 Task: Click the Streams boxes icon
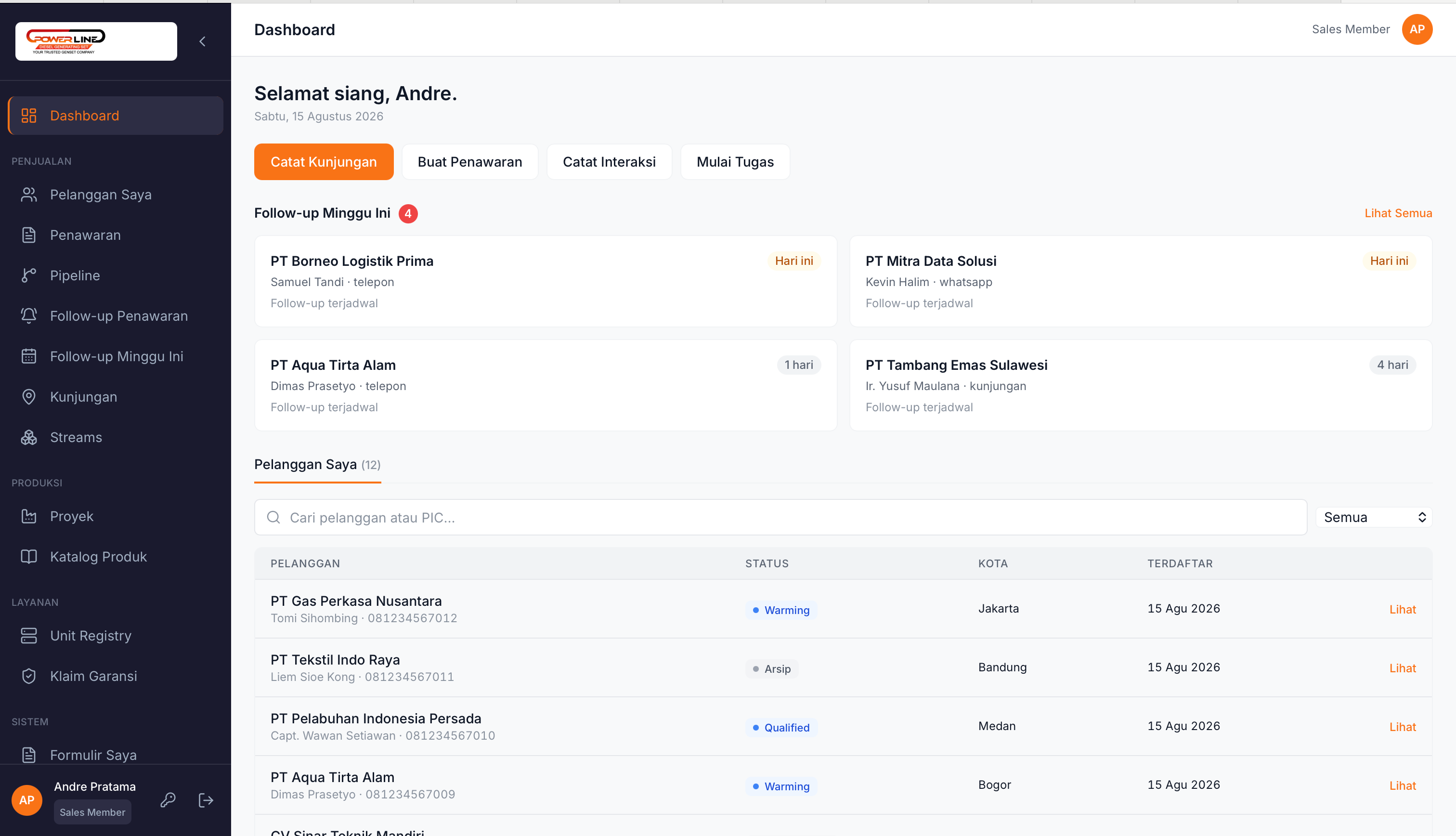pos(29,437)
